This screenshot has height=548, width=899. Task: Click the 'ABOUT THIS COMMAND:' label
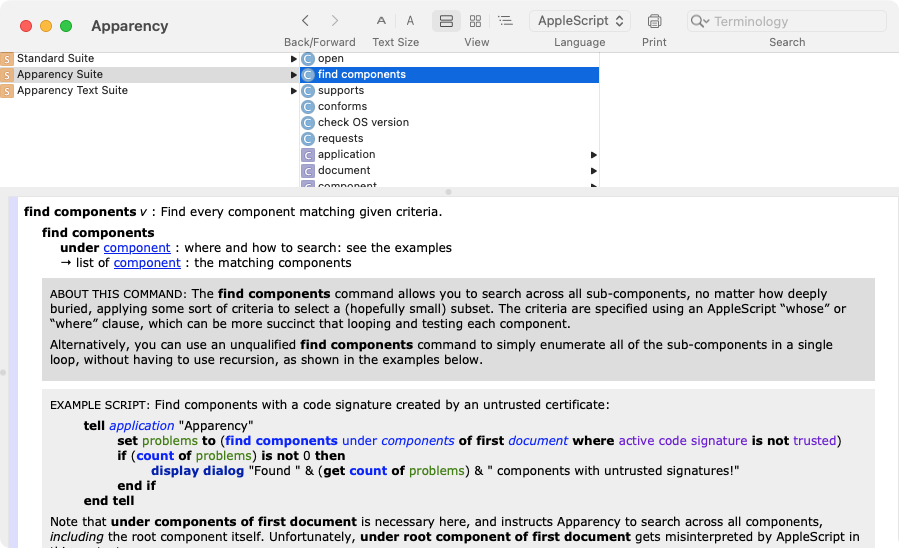tap(118, 294)
